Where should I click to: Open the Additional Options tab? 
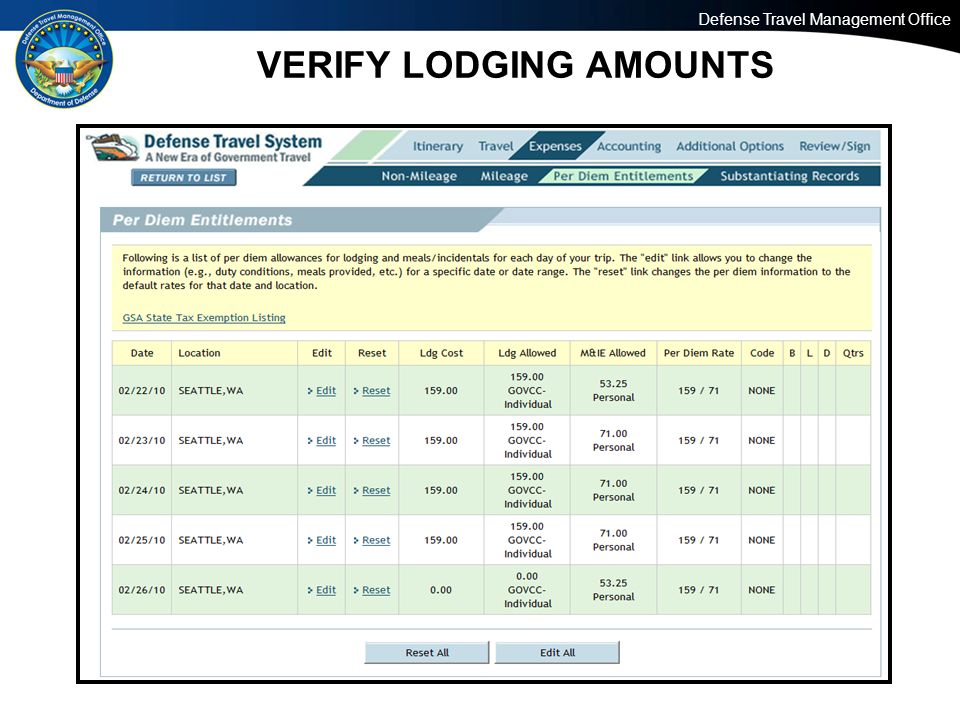point(730,146)
